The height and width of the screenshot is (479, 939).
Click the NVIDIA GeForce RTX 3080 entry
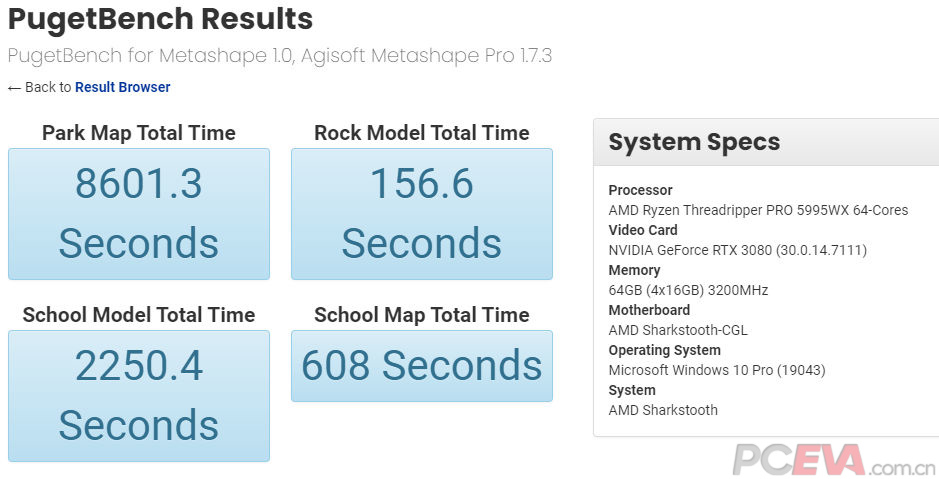[x=737, y=250]
